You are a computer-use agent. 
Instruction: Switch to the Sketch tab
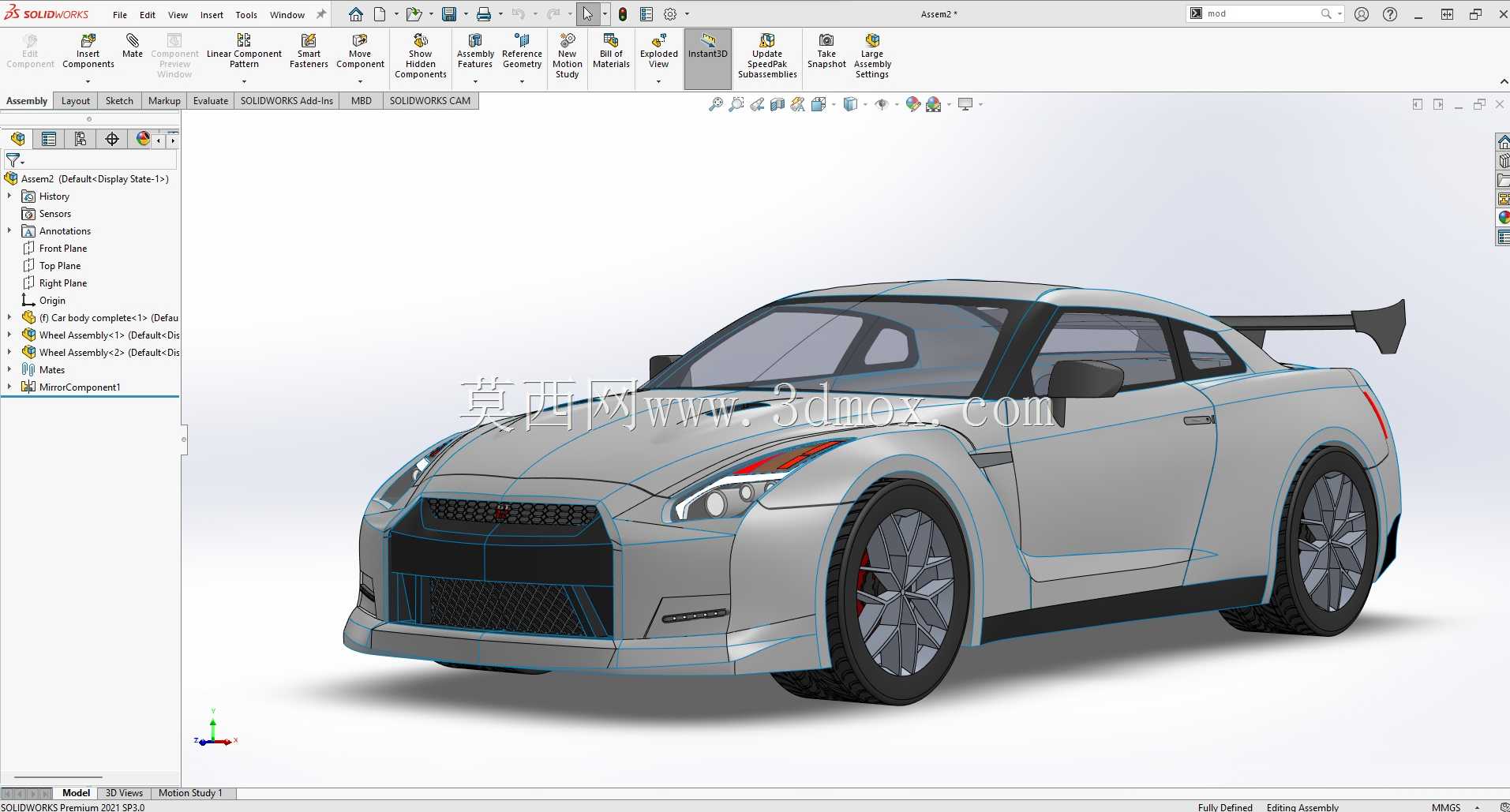[119, 101]
